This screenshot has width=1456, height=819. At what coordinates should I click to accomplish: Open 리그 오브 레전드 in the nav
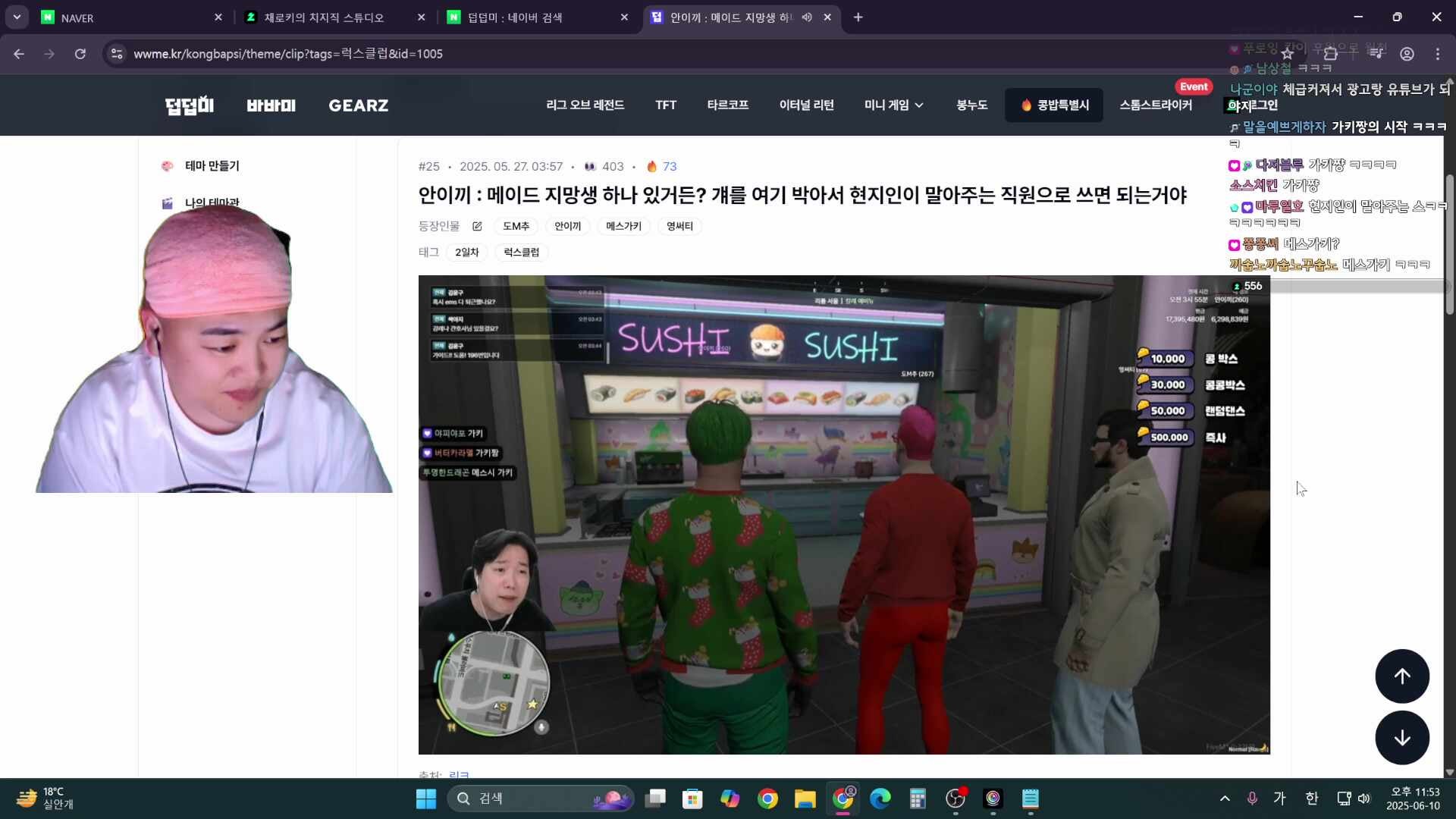(585, 105)
